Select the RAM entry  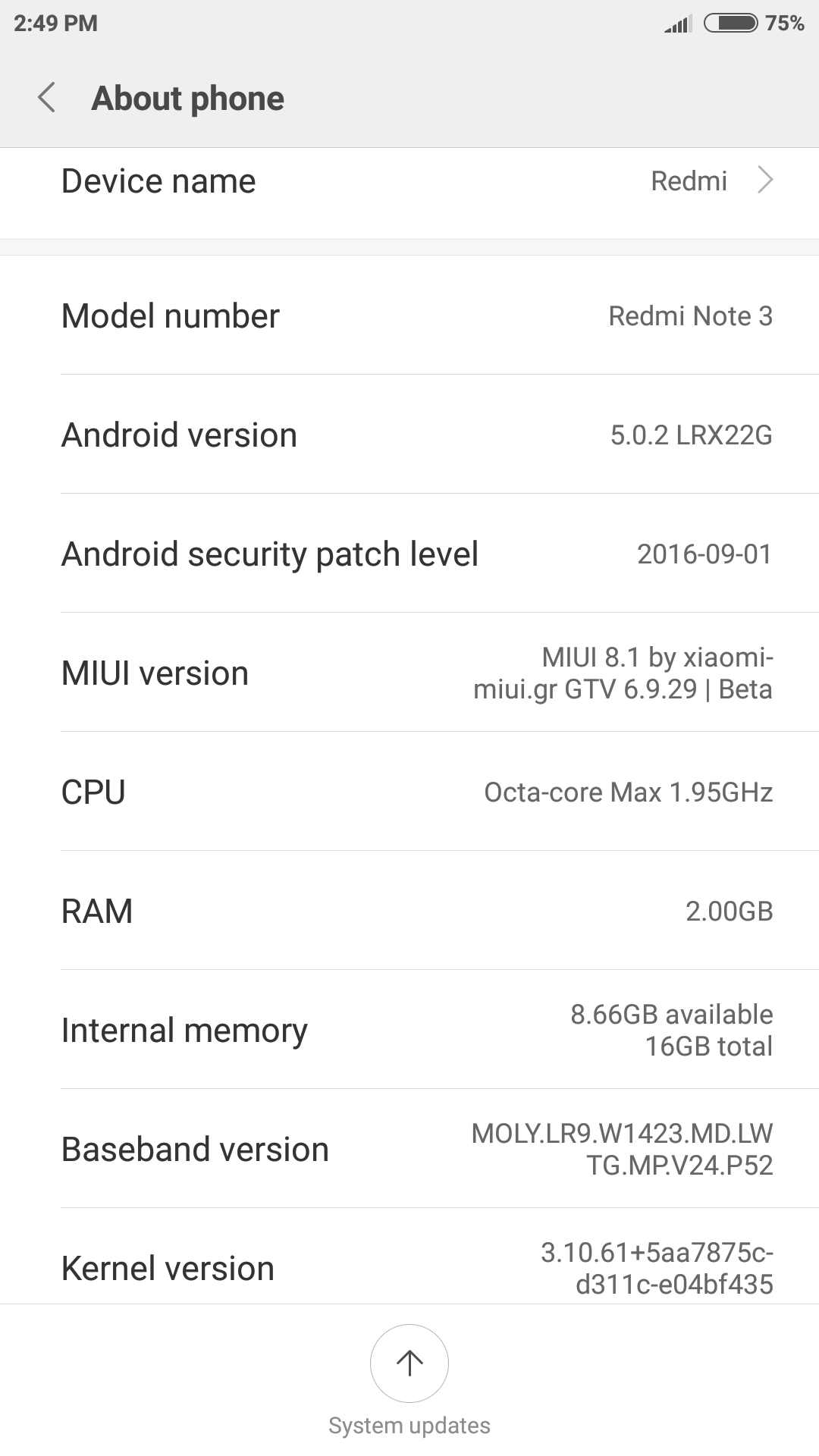(x=409, y=911)
